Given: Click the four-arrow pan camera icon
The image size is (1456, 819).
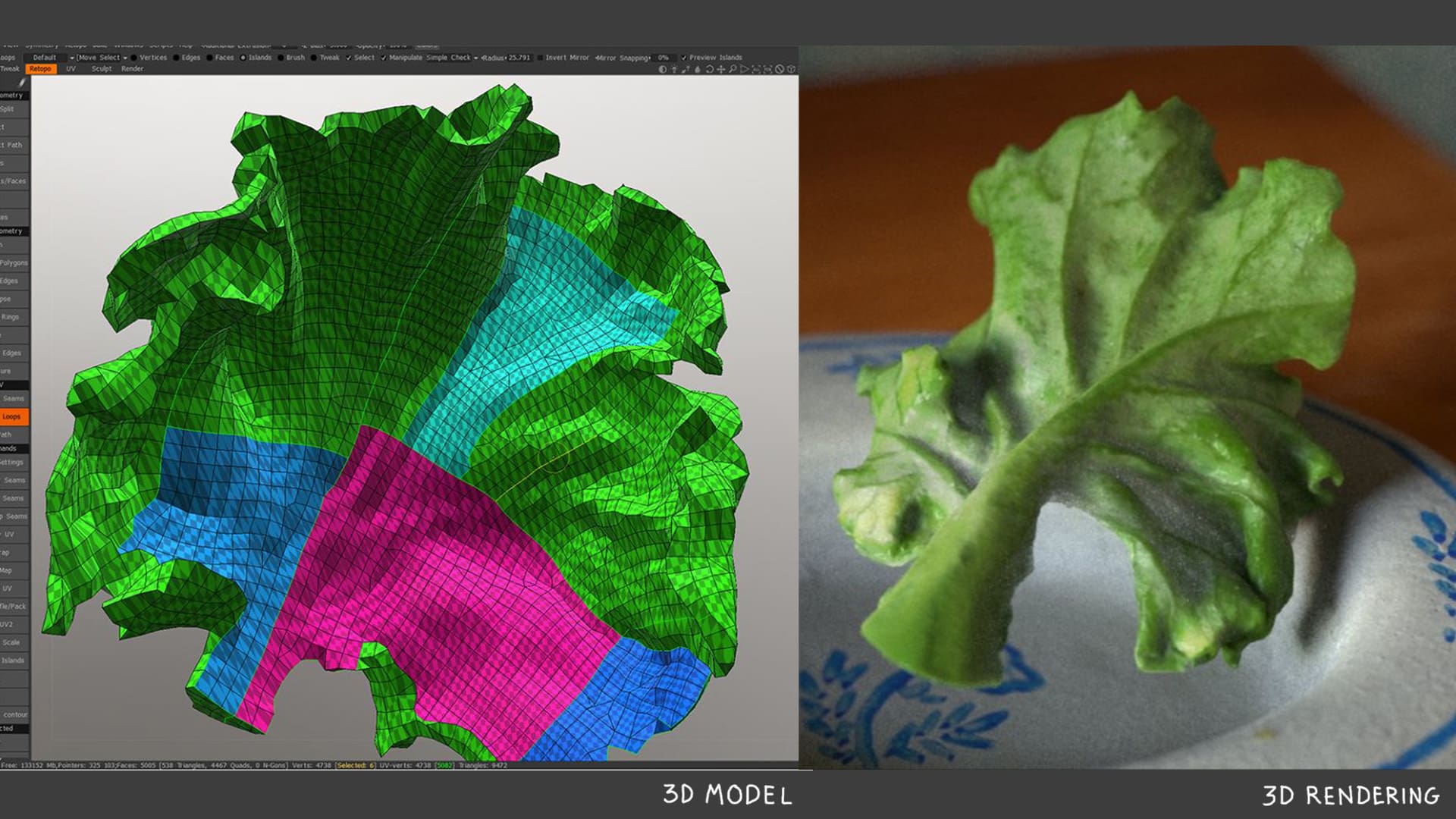Looking at the screenshot, I should [721, 69].
